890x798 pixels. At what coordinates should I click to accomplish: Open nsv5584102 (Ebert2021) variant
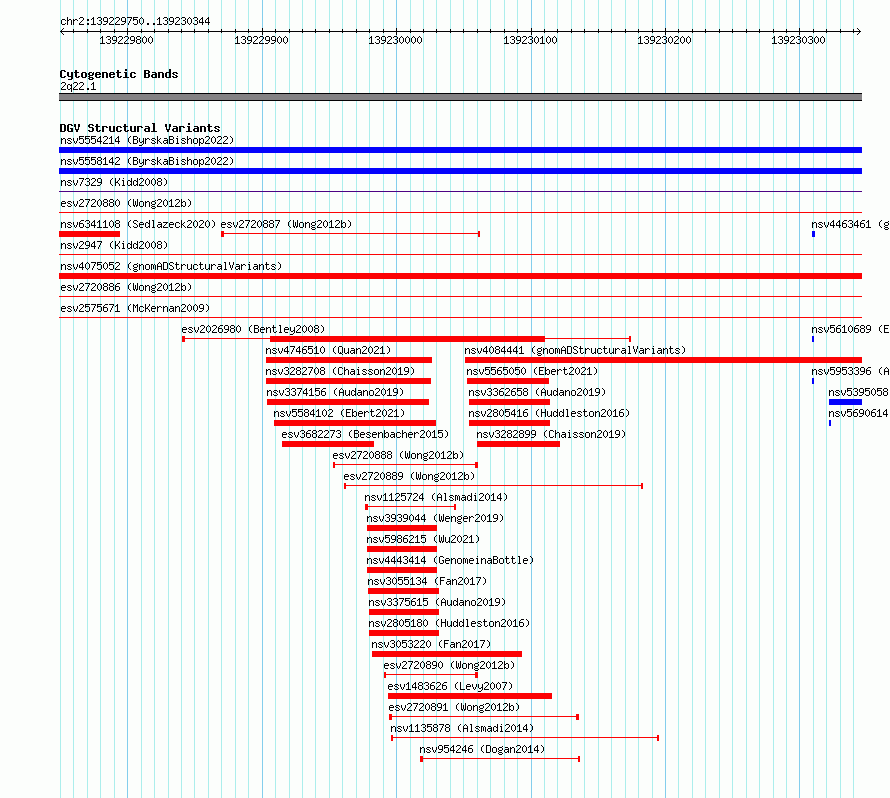click(339, 413)
